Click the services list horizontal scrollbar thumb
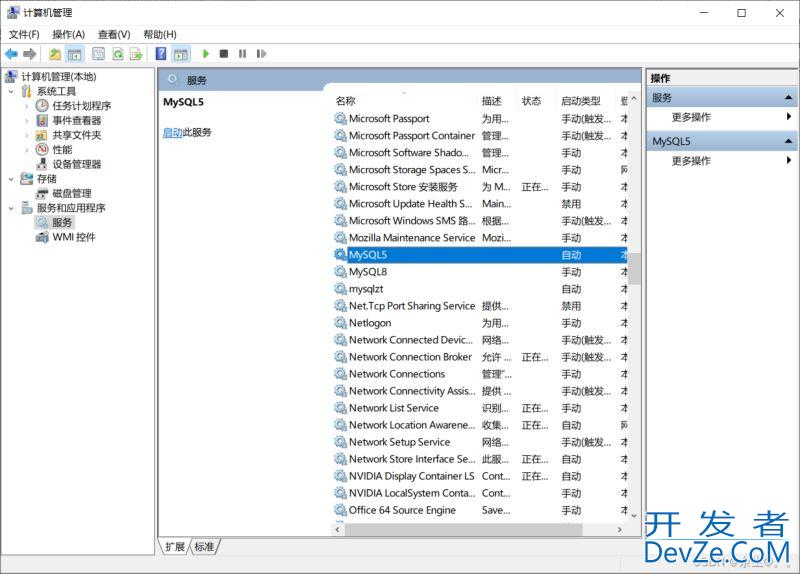The width and height of the screenshot is (800, 574). pos(463,530)
